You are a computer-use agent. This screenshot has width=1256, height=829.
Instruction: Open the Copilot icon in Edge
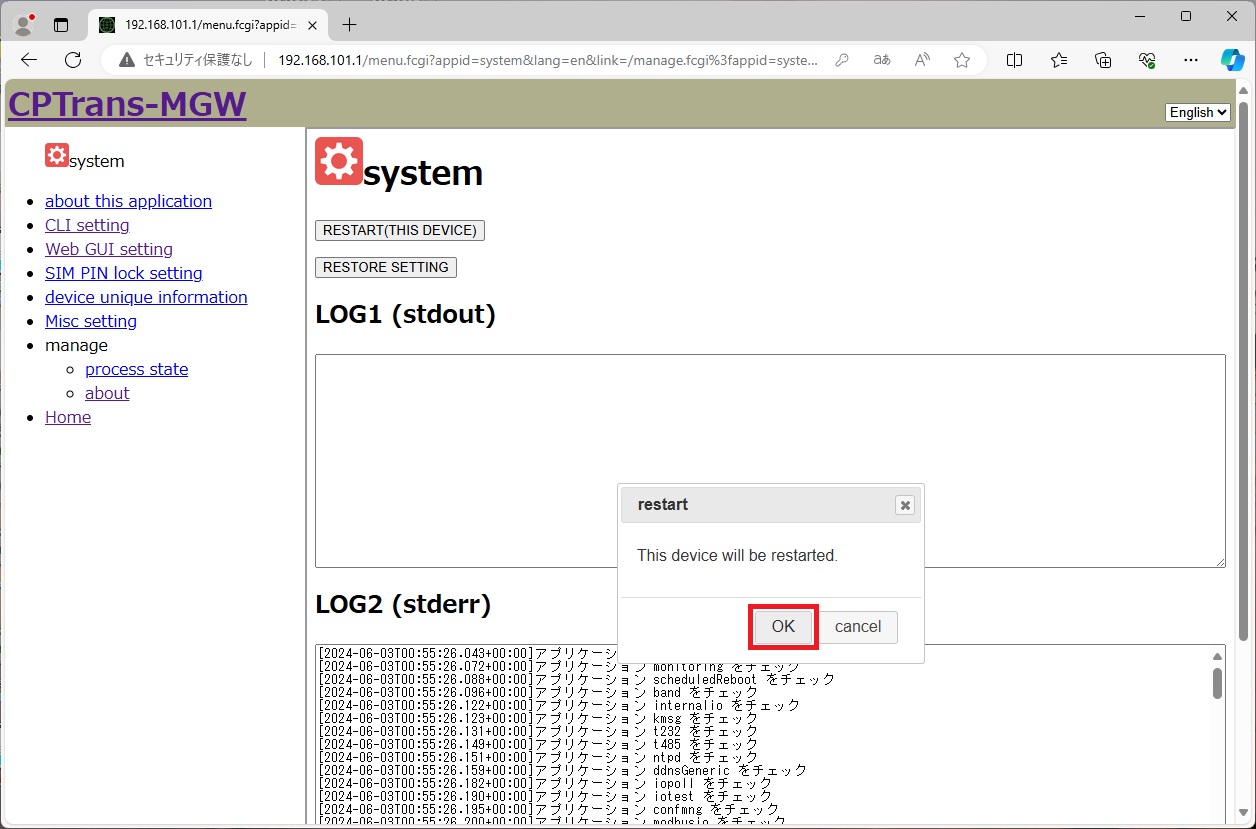click(x=1232, y=60)
